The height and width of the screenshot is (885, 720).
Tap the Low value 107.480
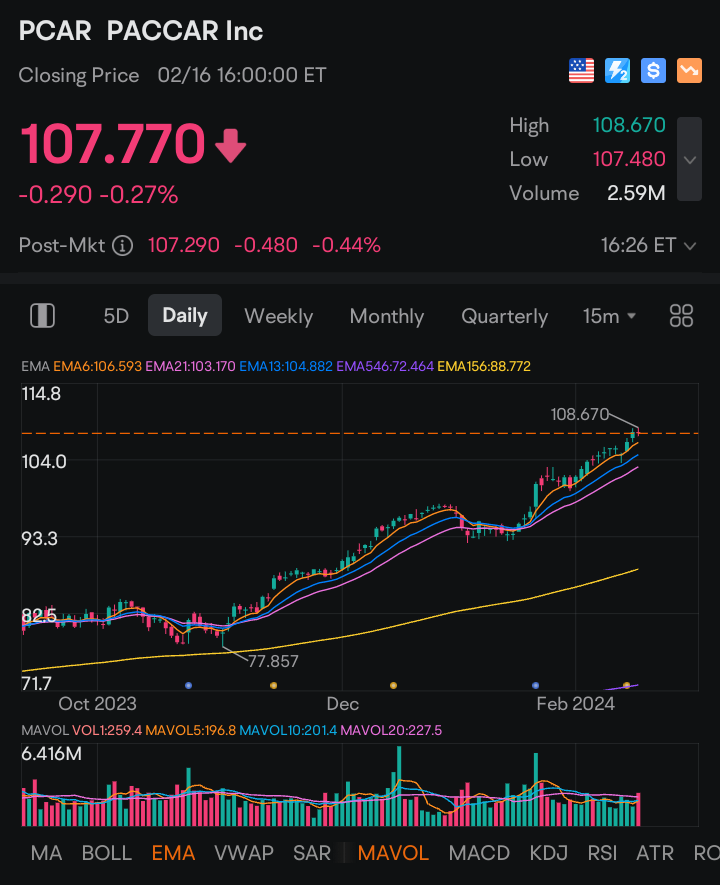pyautogui.click(x=629, y=160)
